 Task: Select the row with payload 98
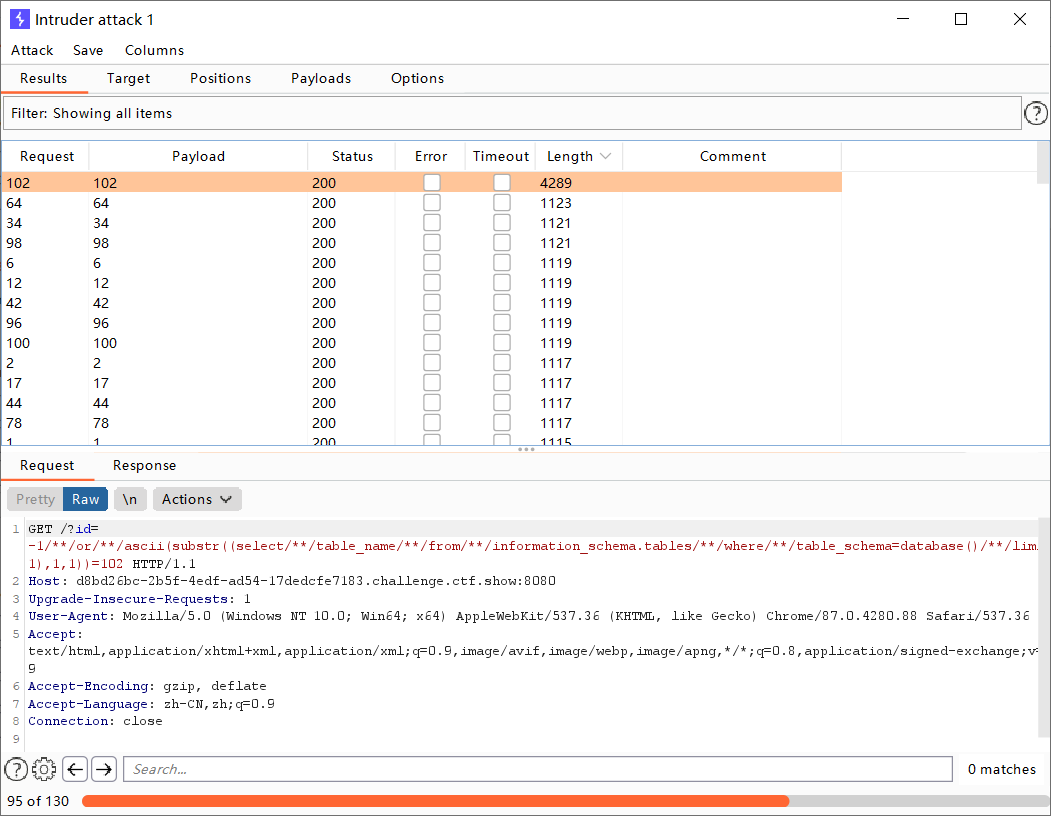click(422, 243)
